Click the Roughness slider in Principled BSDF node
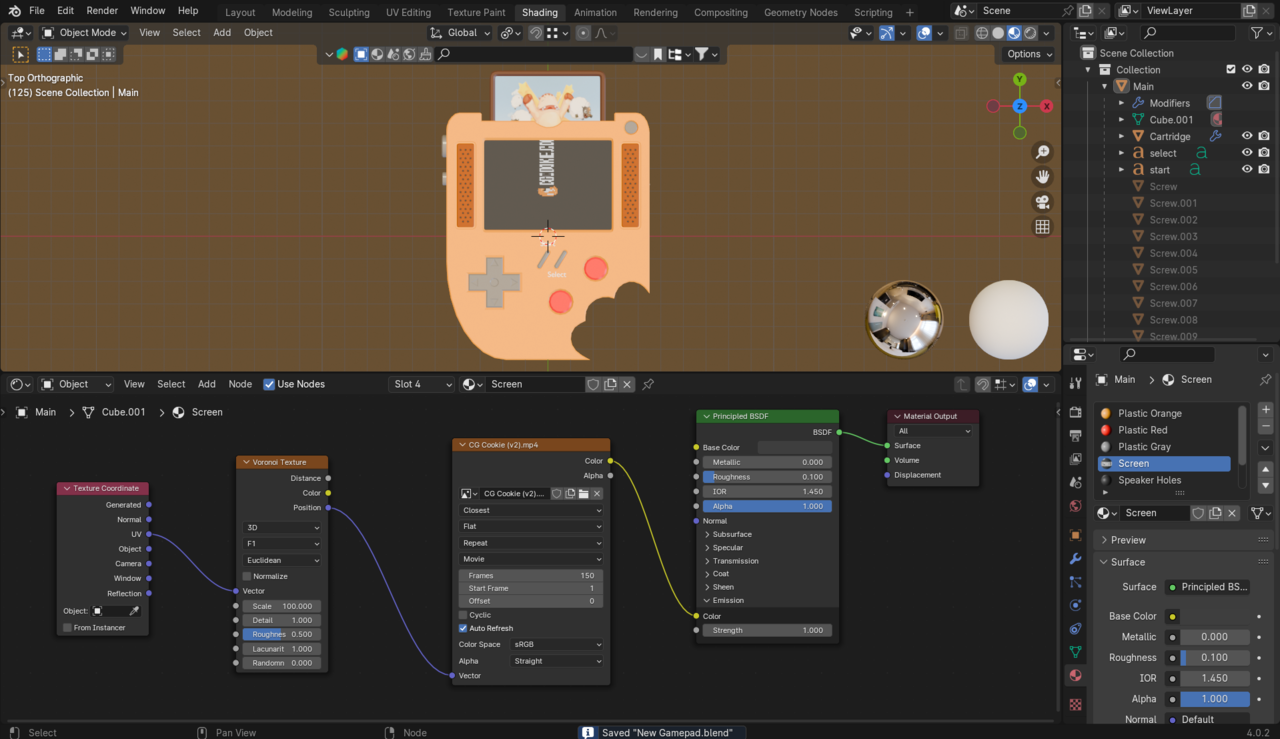This screenshot has height=739, width=1280. [x=767, y=477]
